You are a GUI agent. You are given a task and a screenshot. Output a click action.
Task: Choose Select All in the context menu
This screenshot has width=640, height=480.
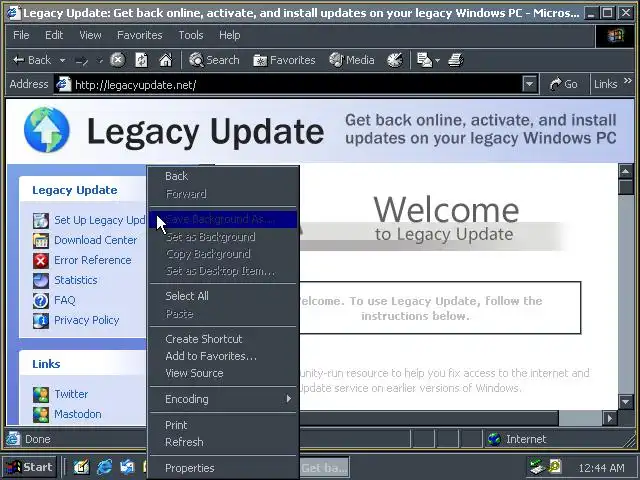[223, 296]
